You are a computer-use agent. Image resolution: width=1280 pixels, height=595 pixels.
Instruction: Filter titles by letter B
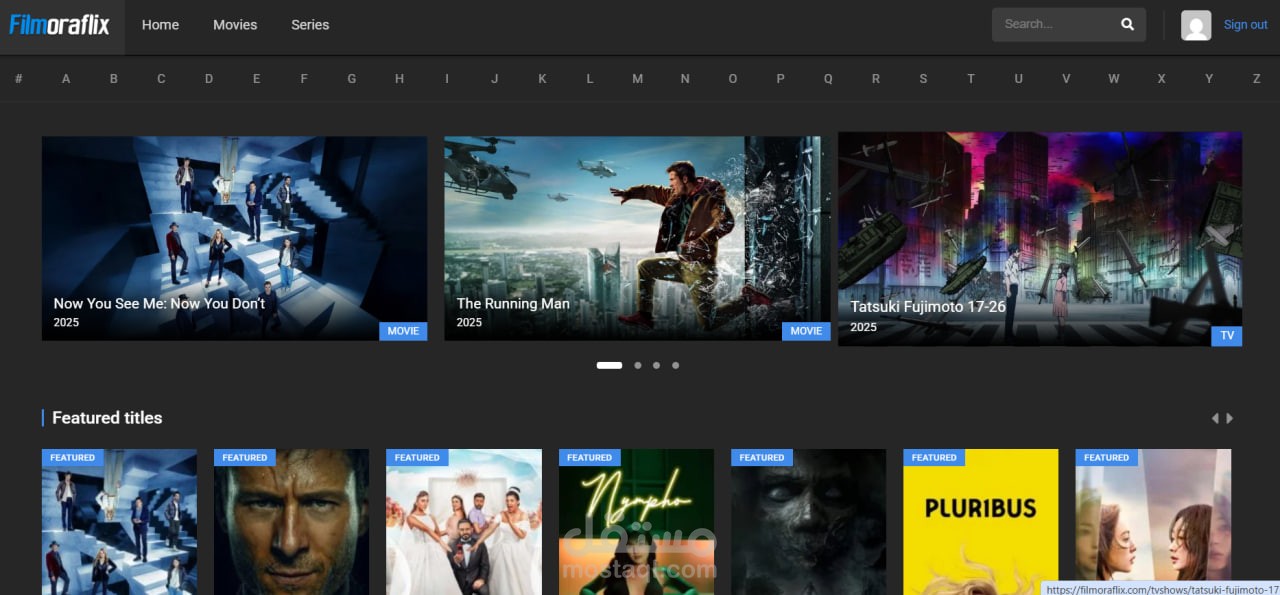pos(114,78)
